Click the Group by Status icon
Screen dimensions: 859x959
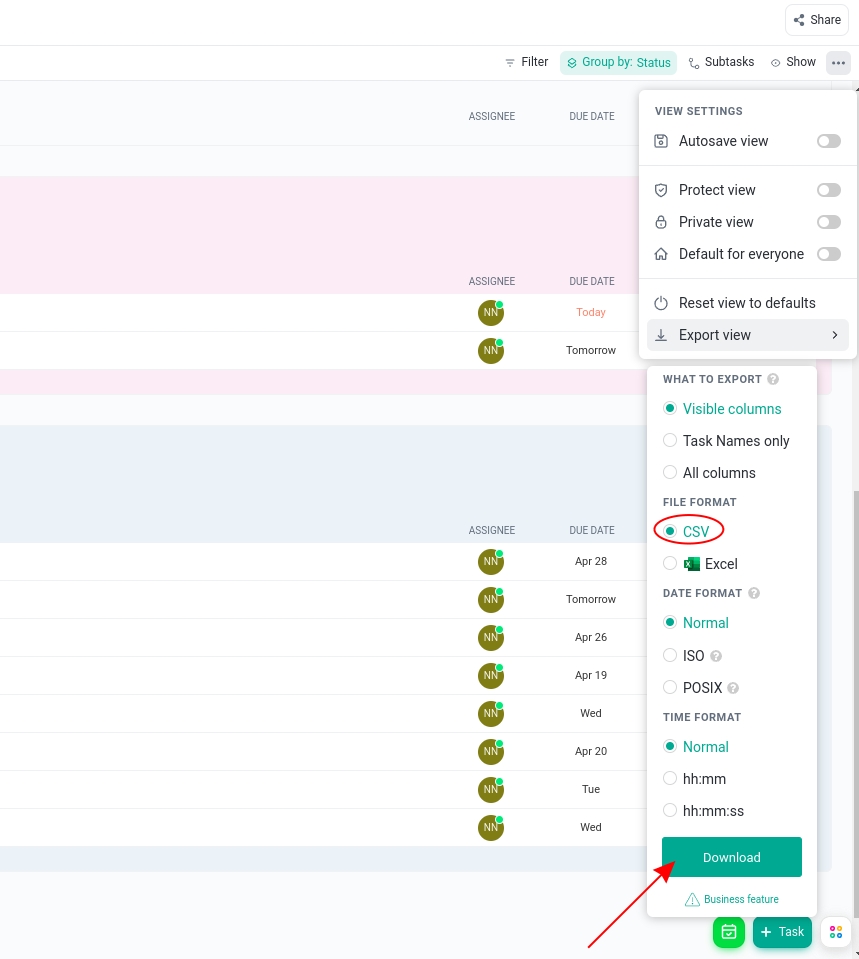[572, 62]
